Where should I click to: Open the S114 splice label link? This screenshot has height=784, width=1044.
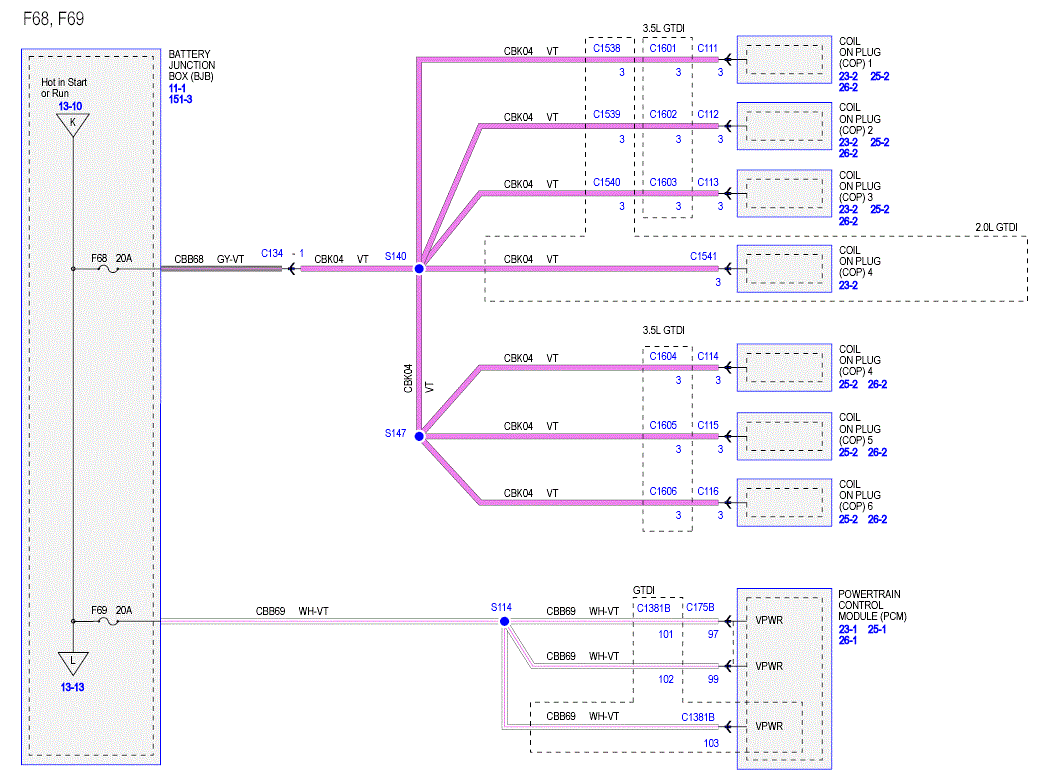tap(501, 608)
